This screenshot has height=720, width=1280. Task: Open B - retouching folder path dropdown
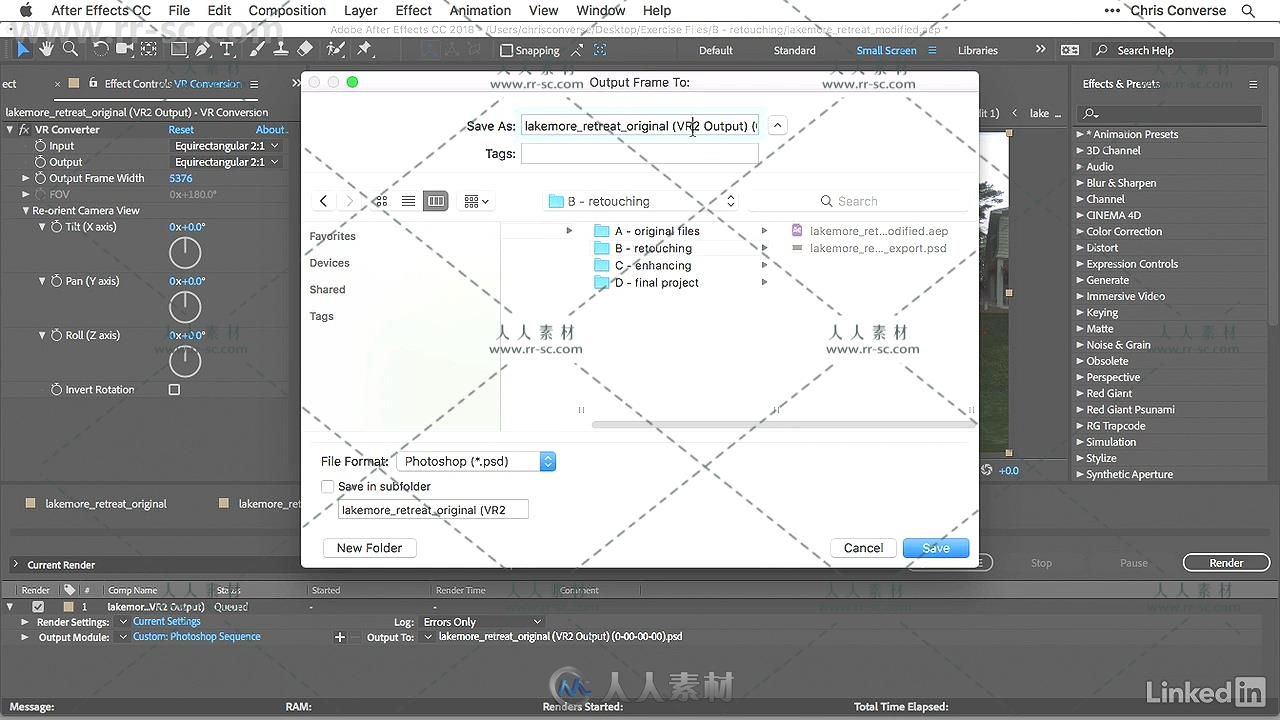click(x=642, y=201)
